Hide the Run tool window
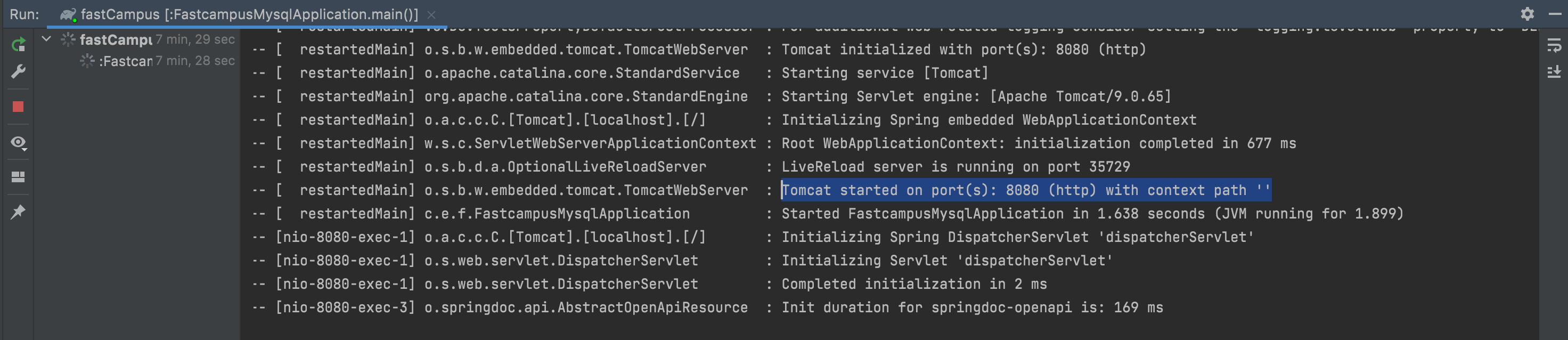The height and width of the screenshot is (340, 1568). (1555, 13)
